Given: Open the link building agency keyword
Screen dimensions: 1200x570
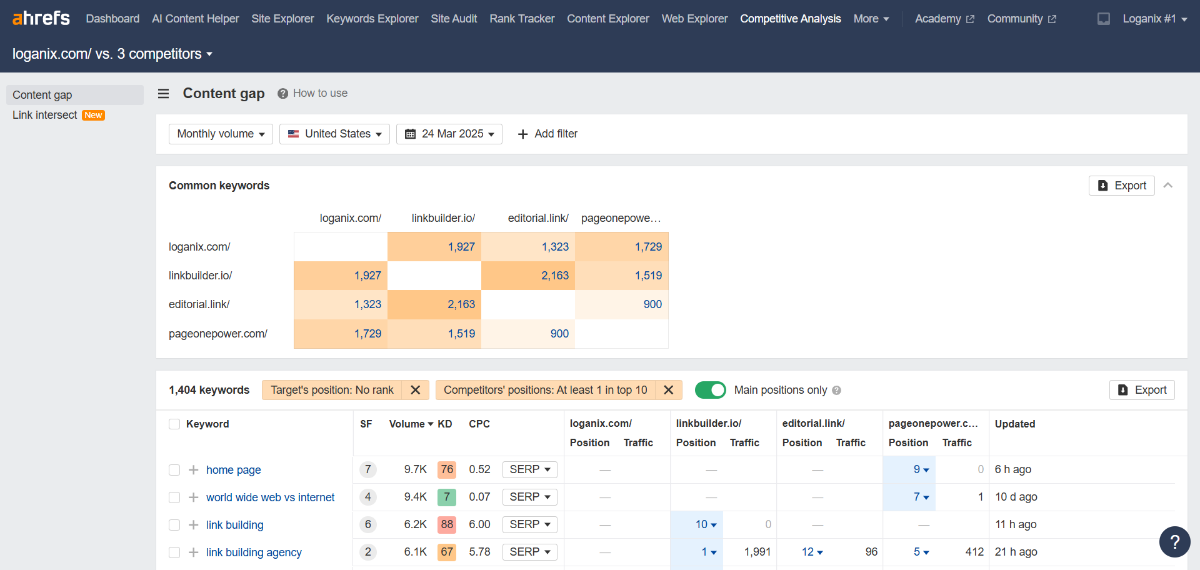Looking at the screenshot, I should 254,552.
